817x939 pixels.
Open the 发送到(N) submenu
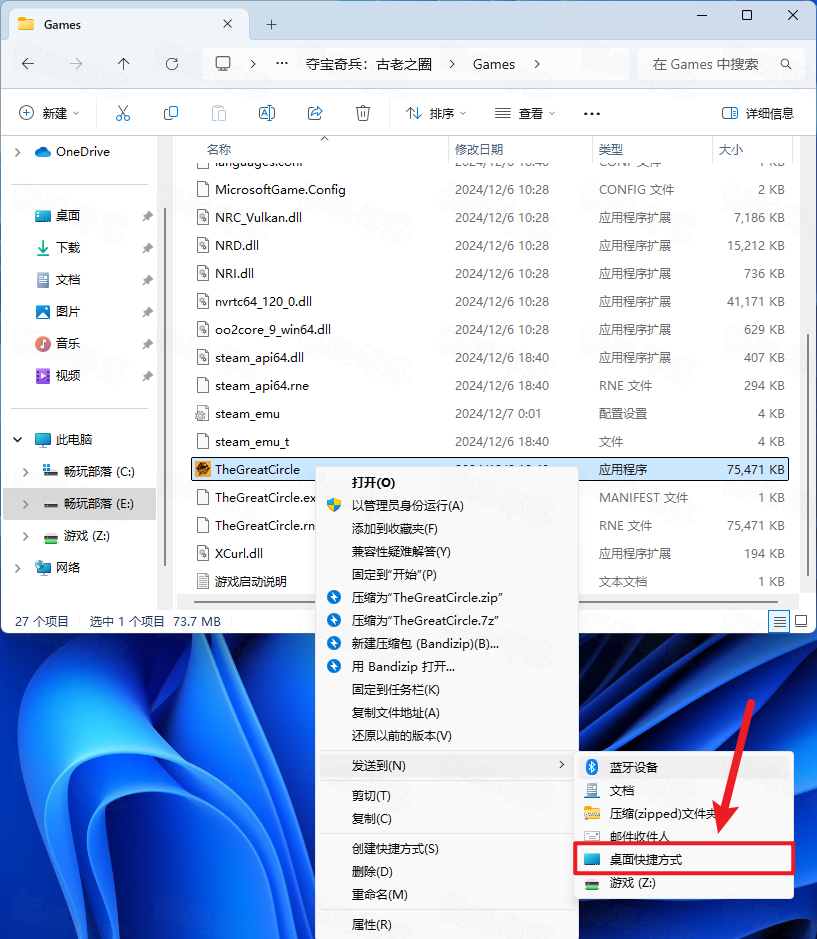[446, 765]
